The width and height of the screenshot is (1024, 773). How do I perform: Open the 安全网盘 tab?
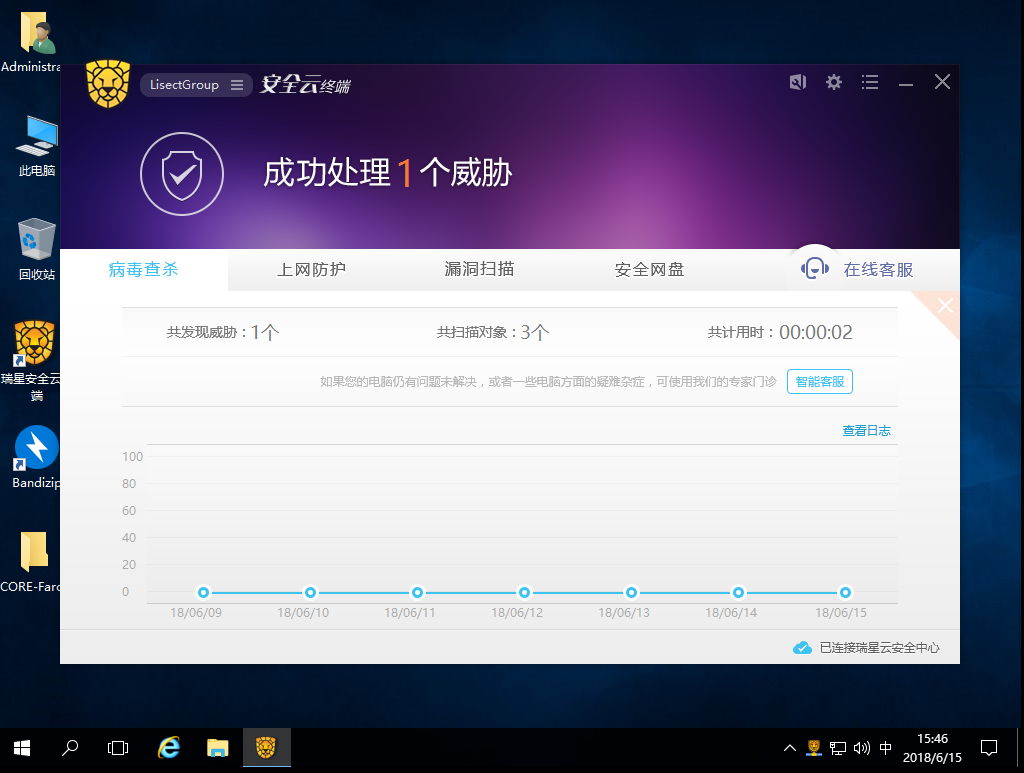click(649, 270)
